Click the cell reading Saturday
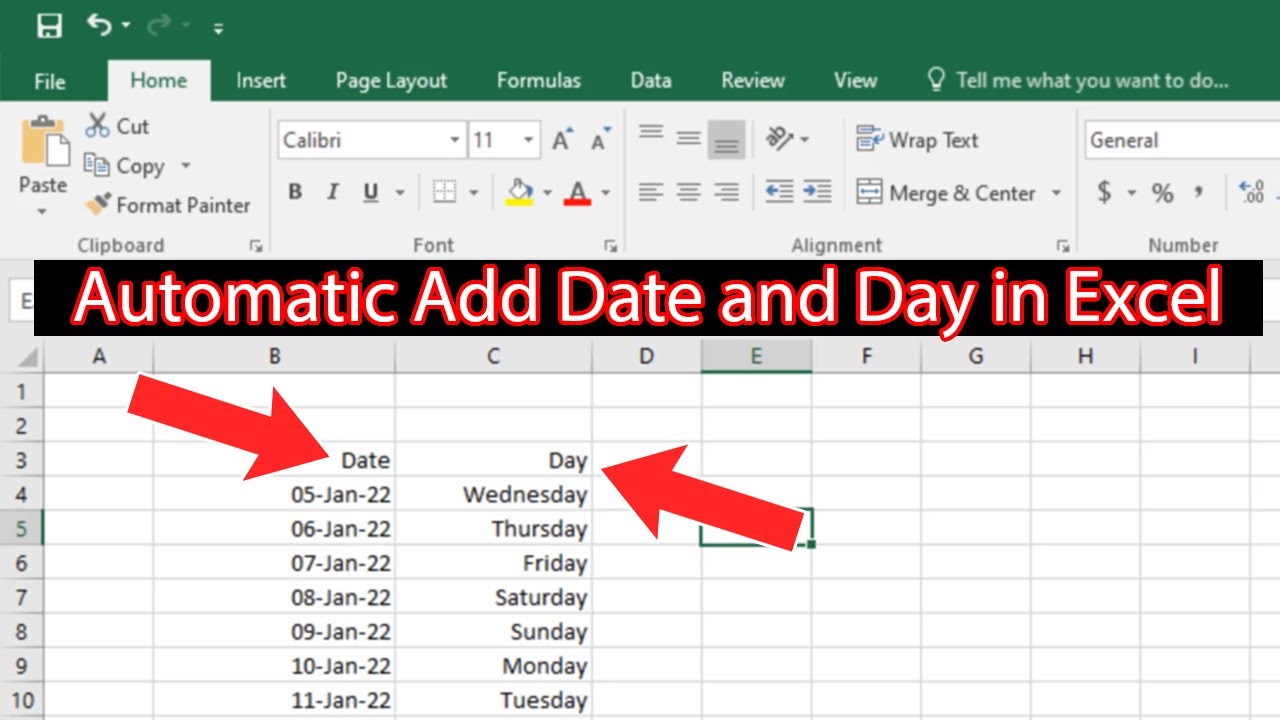 pyautogui.click(x=493, y=597)
